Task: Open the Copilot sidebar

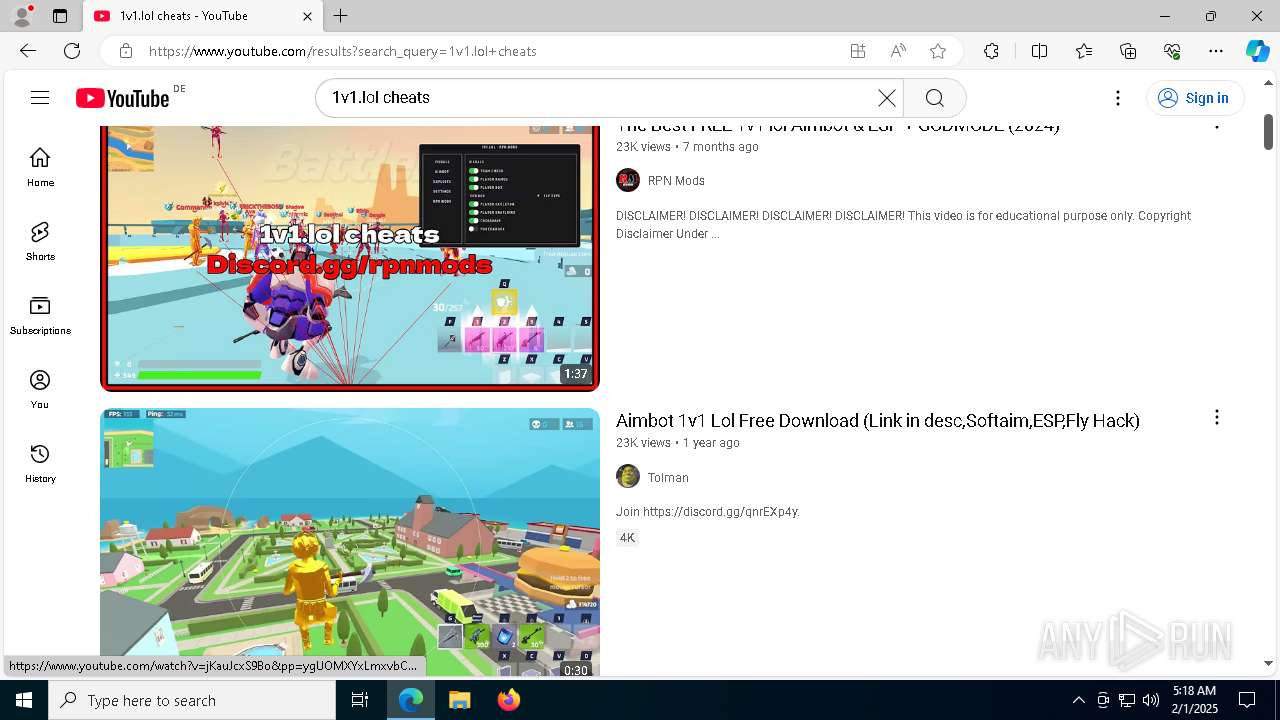Action: [1257, 51]
